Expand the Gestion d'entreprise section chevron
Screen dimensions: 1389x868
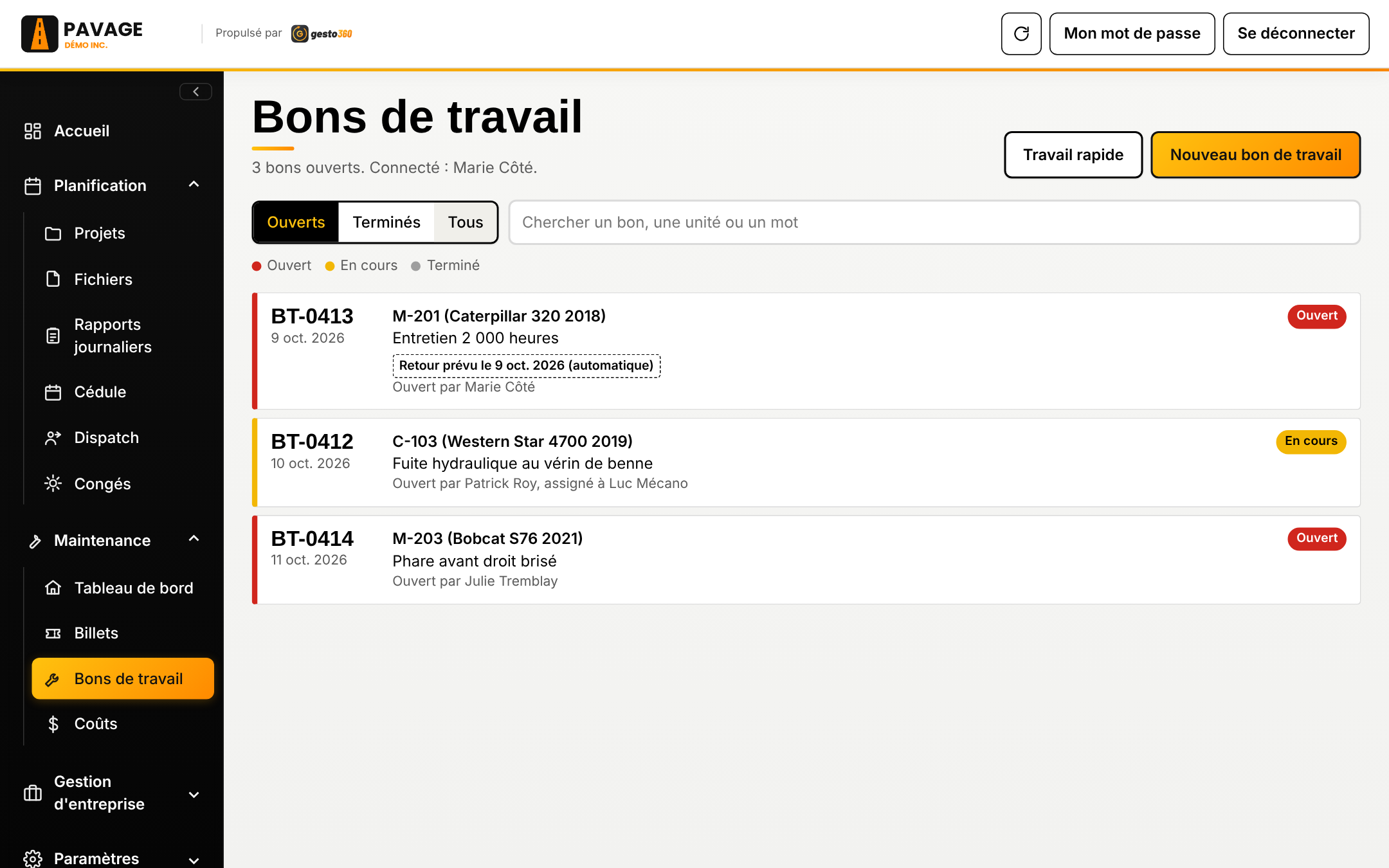click(x=194, y=795)
